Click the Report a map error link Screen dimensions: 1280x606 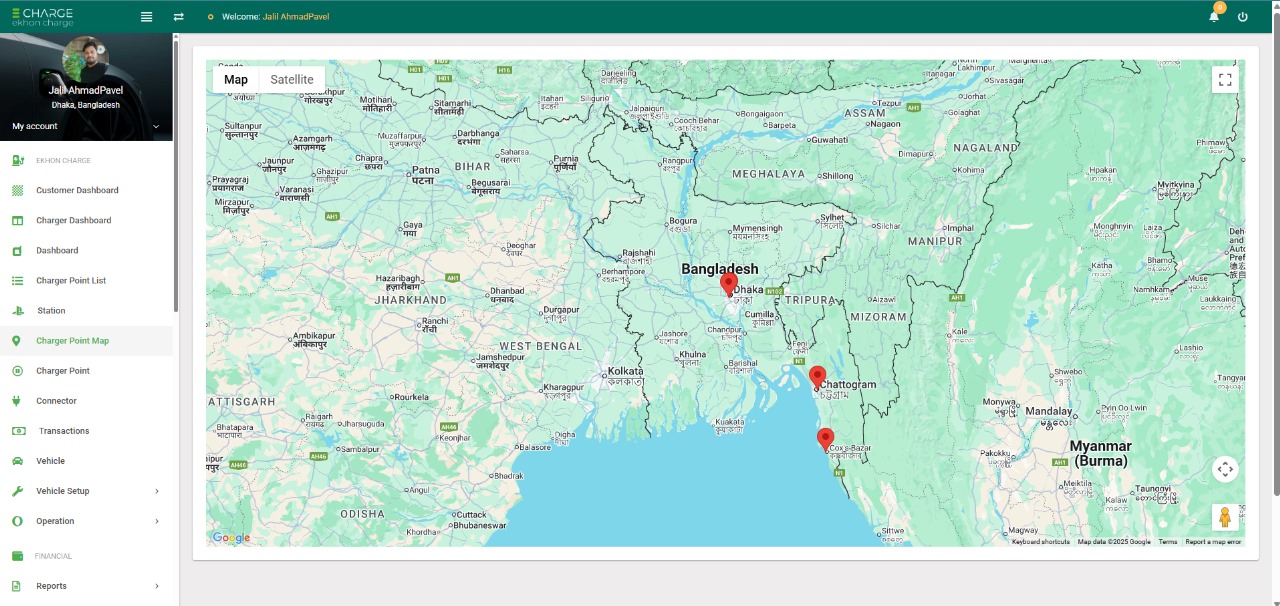pyautogui.click(x=1213, y=542)
